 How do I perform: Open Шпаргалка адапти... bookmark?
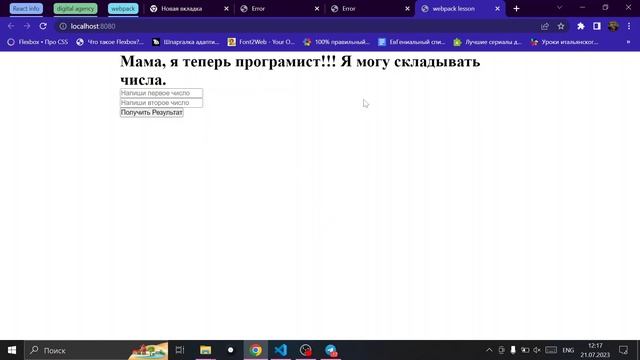(x=186, y=42)
